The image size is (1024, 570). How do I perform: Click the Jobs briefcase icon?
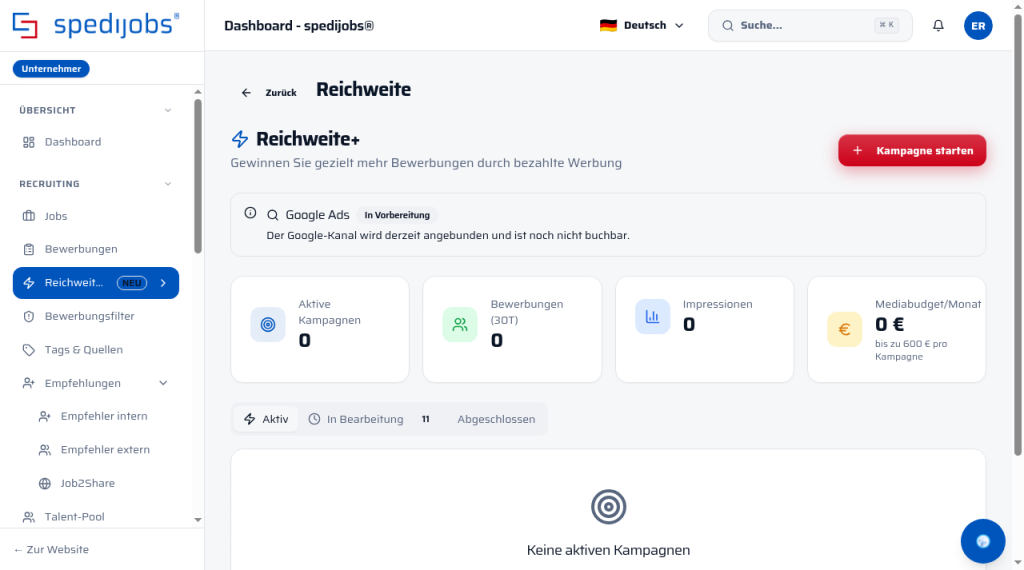(x=29, y=216)
